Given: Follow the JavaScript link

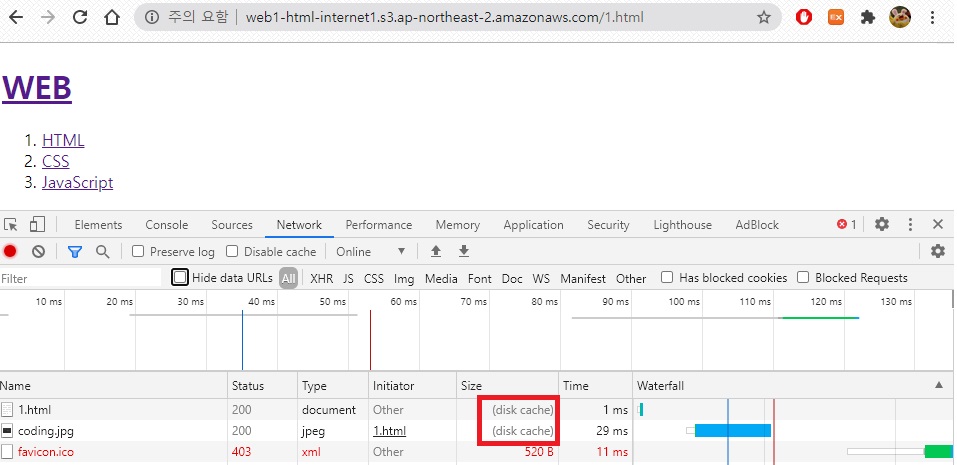Looking at the screenshot, I should pyautogui.click(x=78, y=182).
